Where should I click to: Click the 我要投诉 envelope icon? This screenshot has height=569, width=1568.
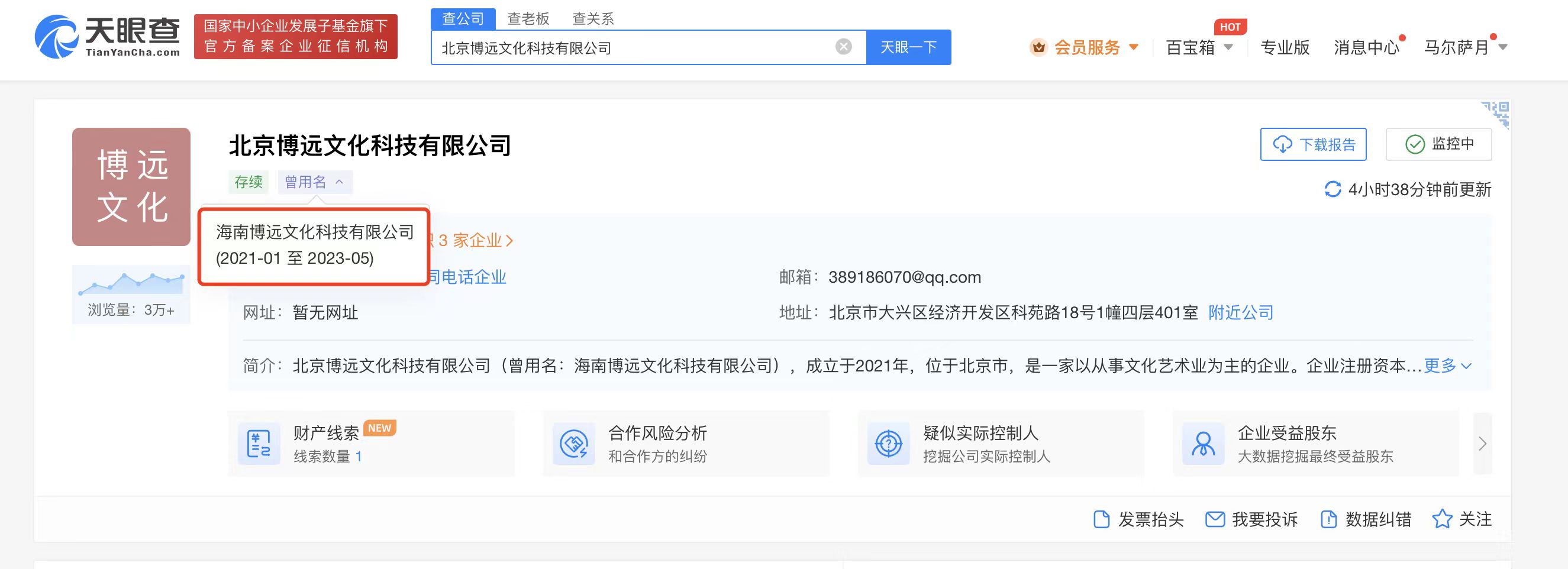(x=1215, y=519)
